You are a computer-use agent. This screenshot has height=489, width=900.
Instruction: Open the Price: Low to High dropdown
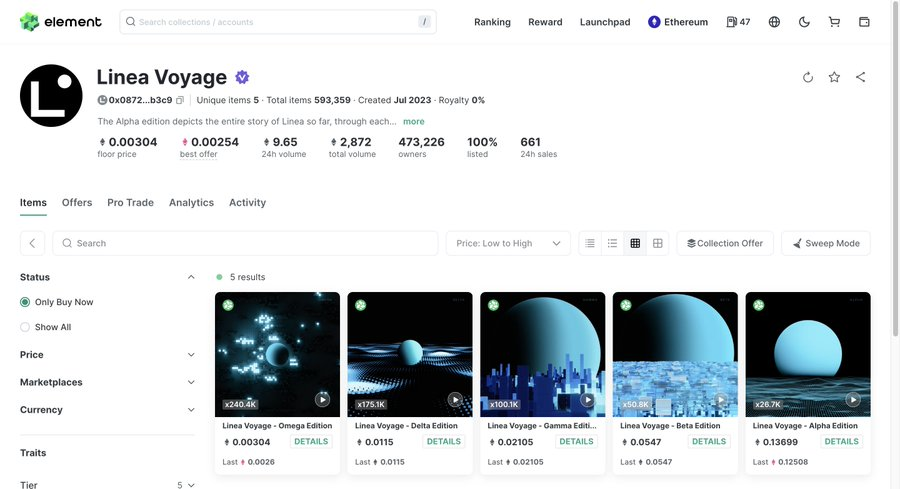508,243
